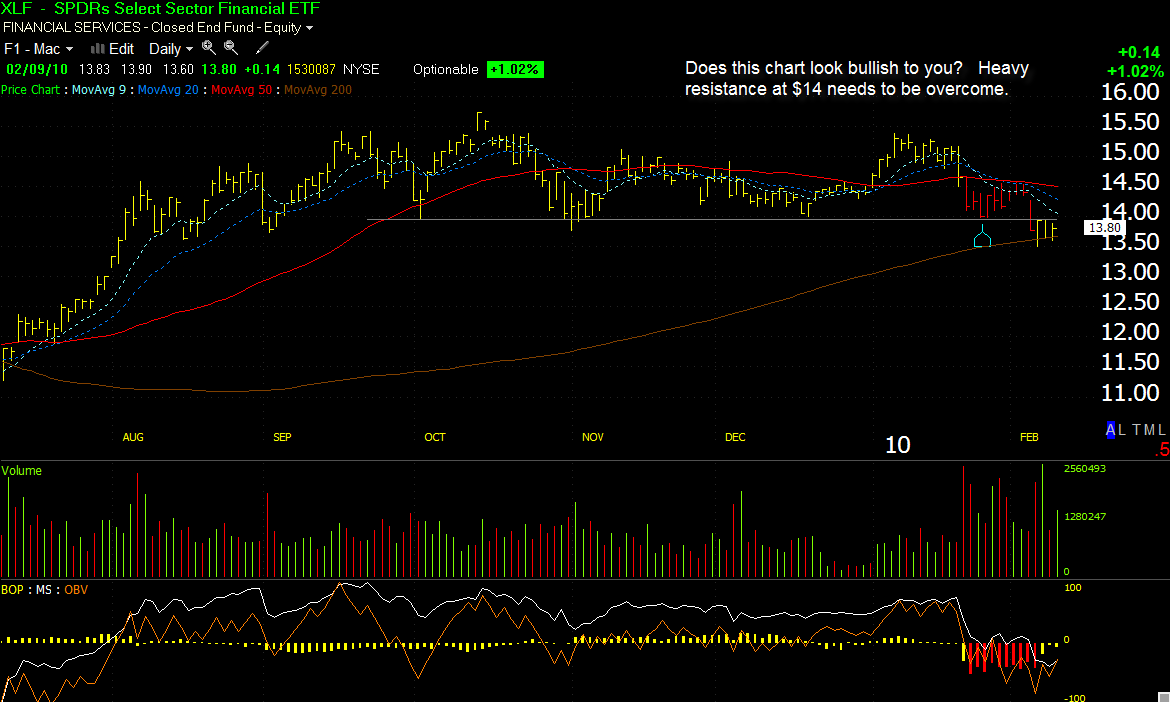Click the Volume pane label
Image resolution: width=1170 pixels, height=702 pixels.
click(22, 471)
